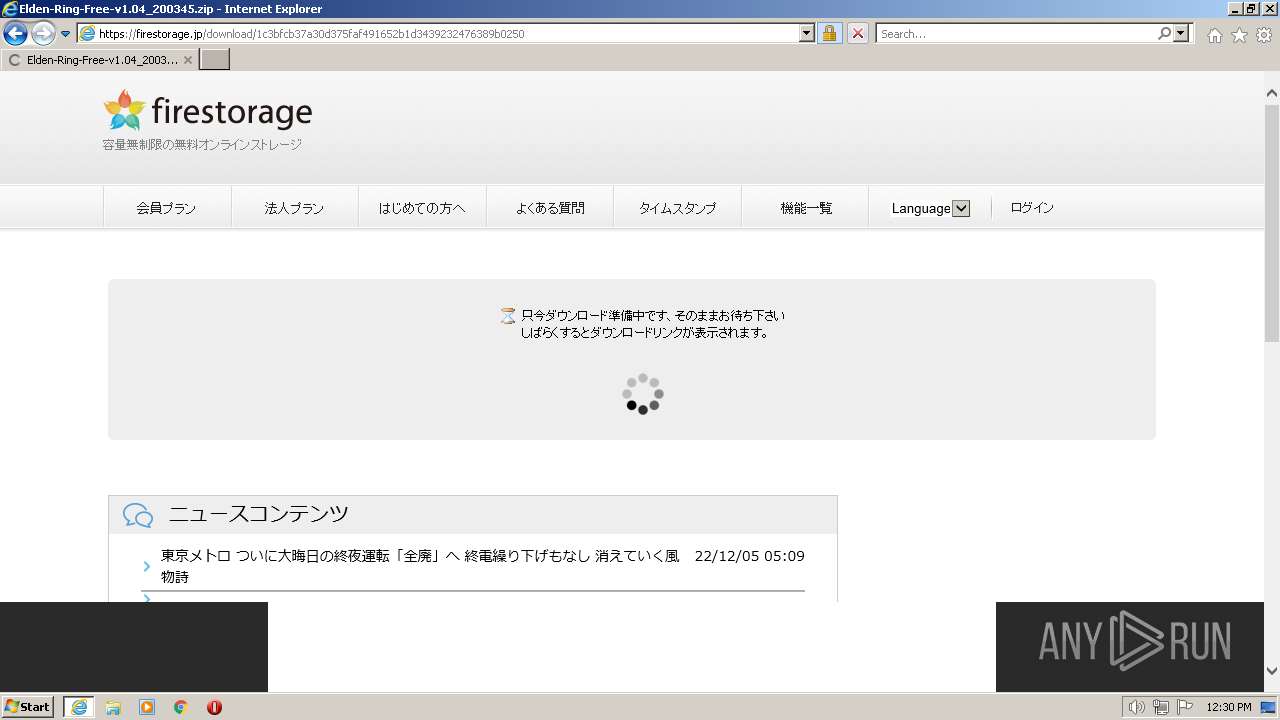Click the 22/12/05 05:09 news date
This screenshot has width=1280, height=720.
(x=749, y=556)
